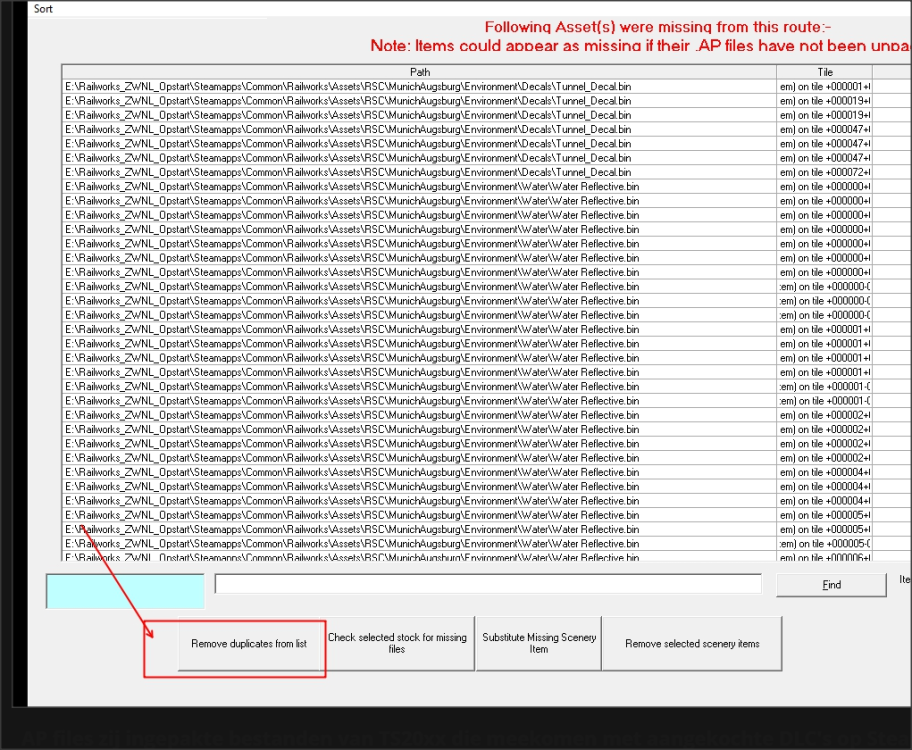912x750 pixels.
Task: Click the Tile column header
Action: [824, 72]
